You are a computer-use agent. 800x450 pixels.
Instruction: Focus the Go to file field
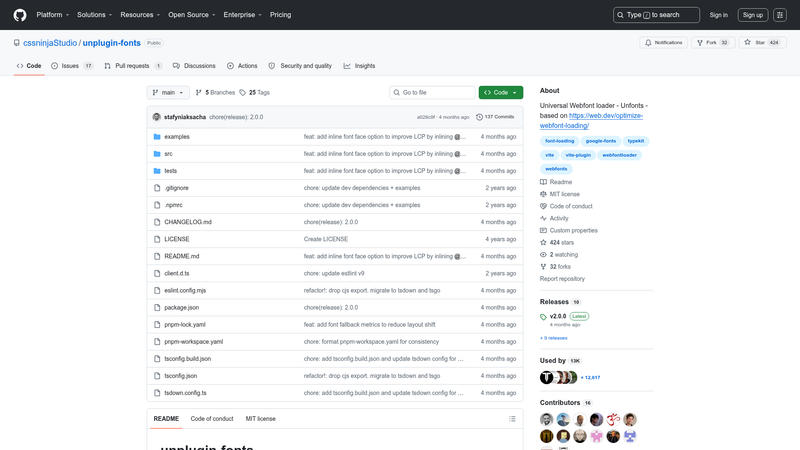tap(432, 92)
